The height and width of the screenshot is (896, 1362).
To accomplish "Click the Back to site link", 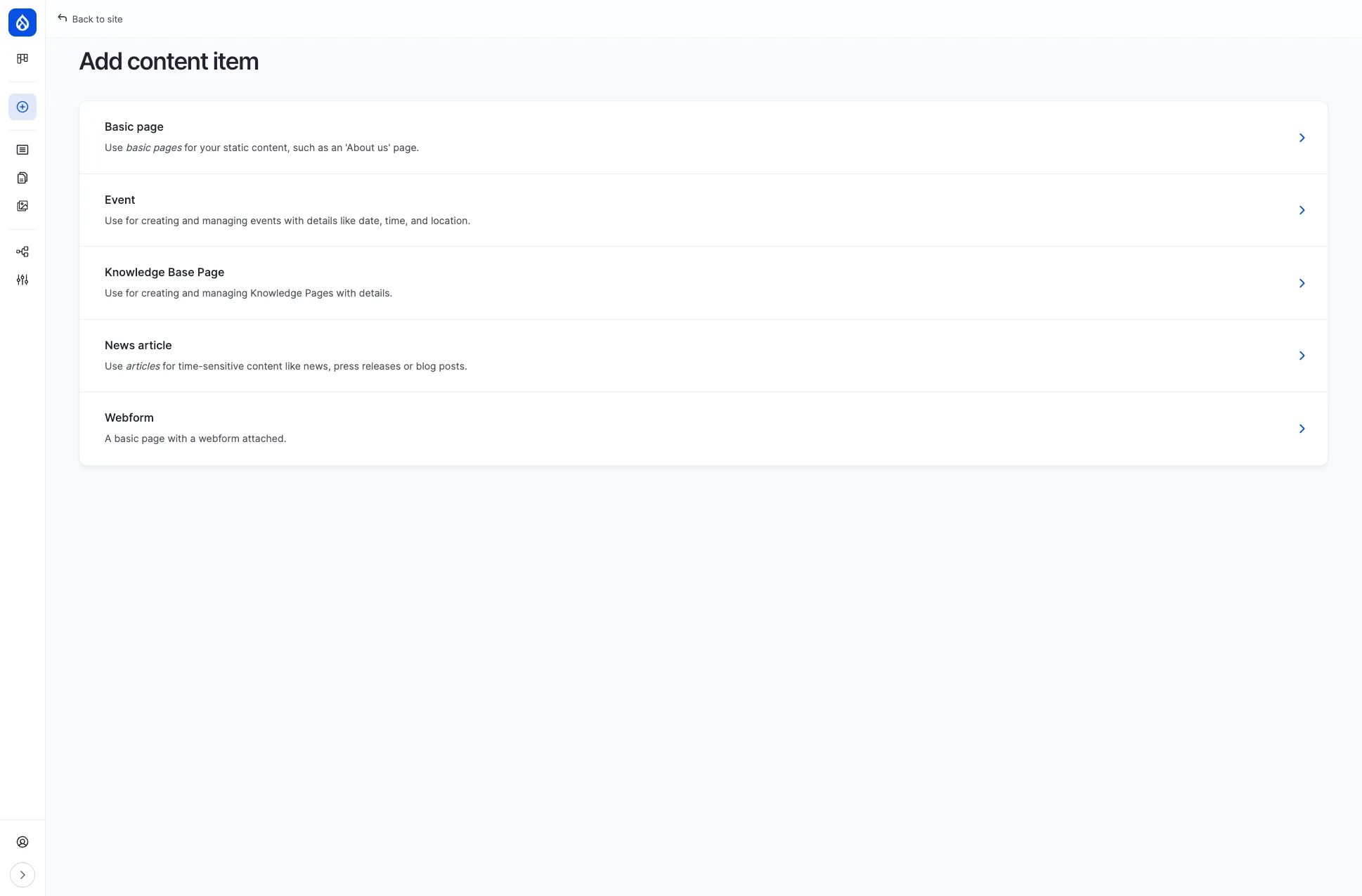I will click(x=90, y=19).
